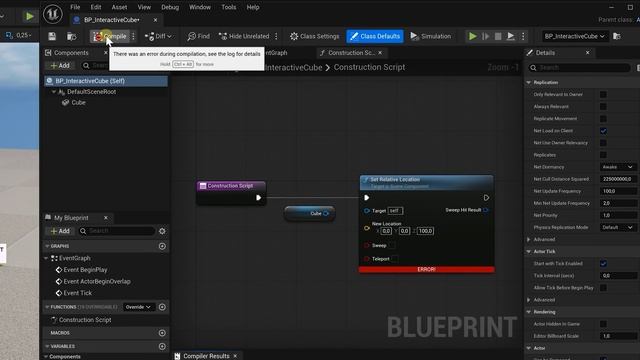The width and height of the screenshot is (640, 360).
Task: Open Class Settings
Action: coord(314,36)
